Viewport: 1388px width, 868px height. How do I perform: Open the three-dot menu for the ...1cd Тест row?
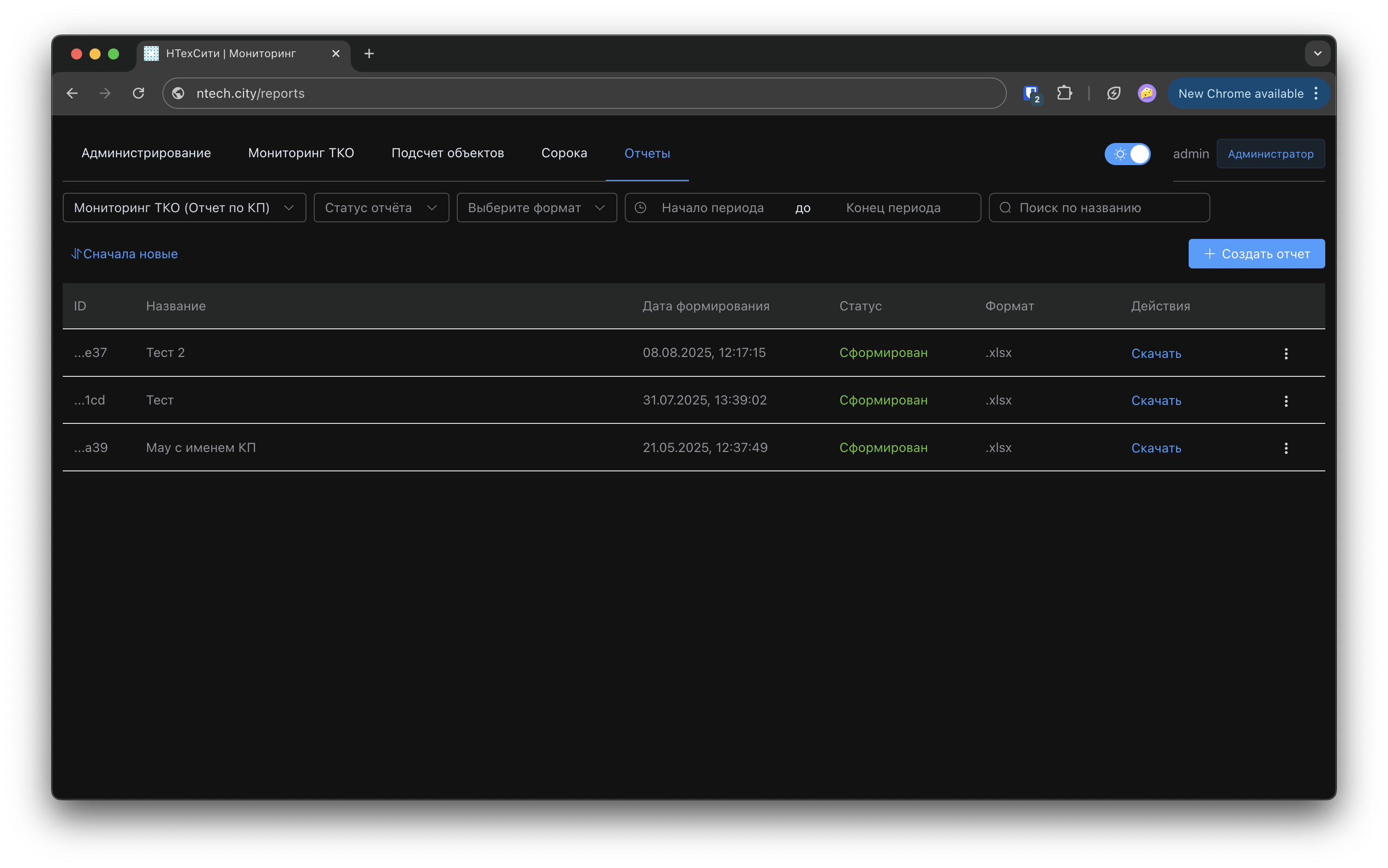1286,401
